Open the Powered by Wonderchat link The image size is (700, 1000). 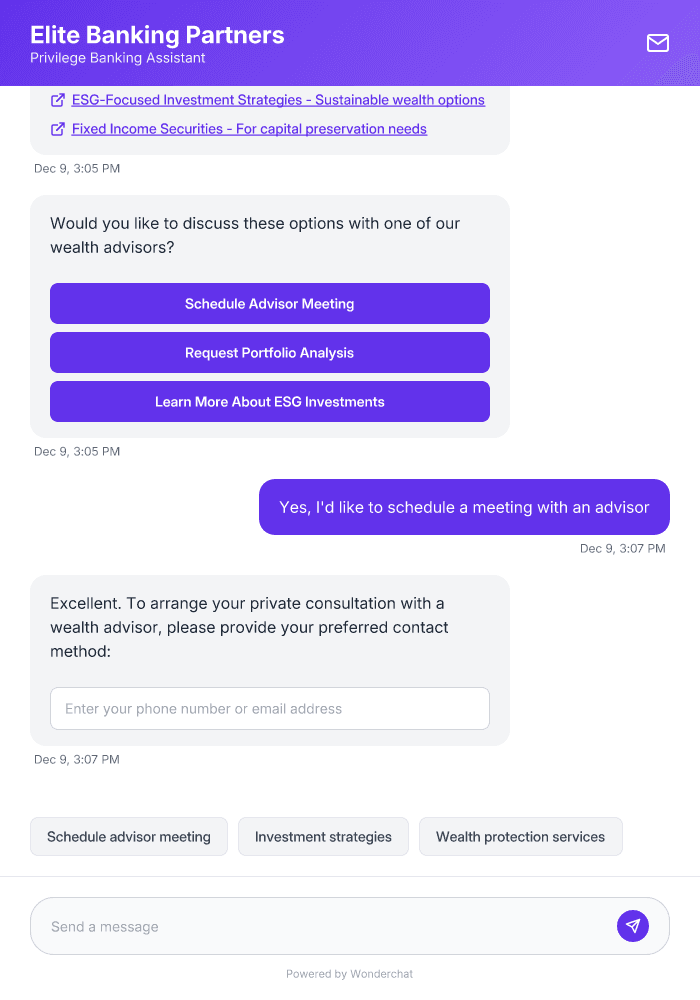(x=350, y=973)
